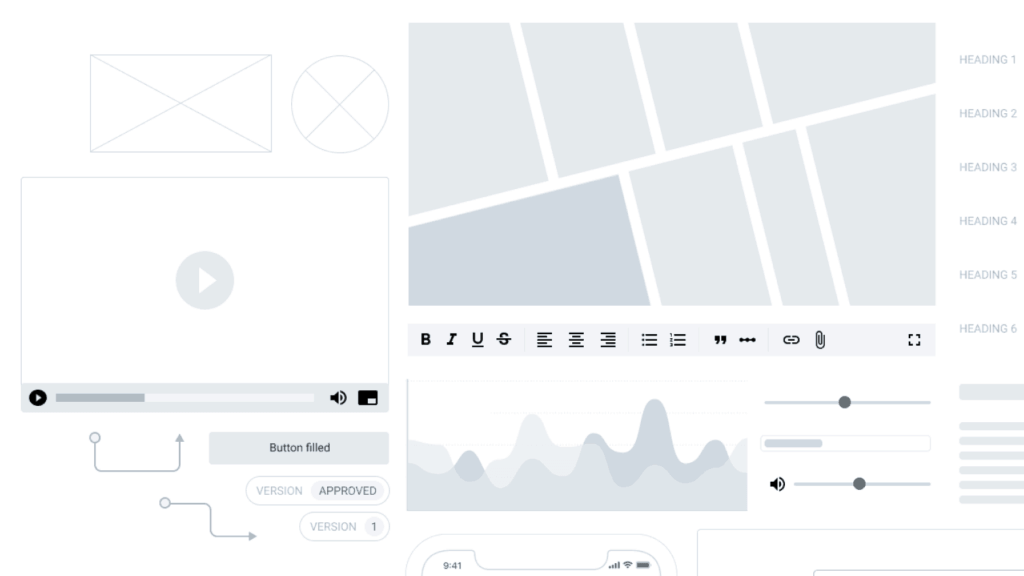The height and width of the screenshot is (576, 1024).
Task: Apply strikethrough text formatting
Action: (504, 340)
